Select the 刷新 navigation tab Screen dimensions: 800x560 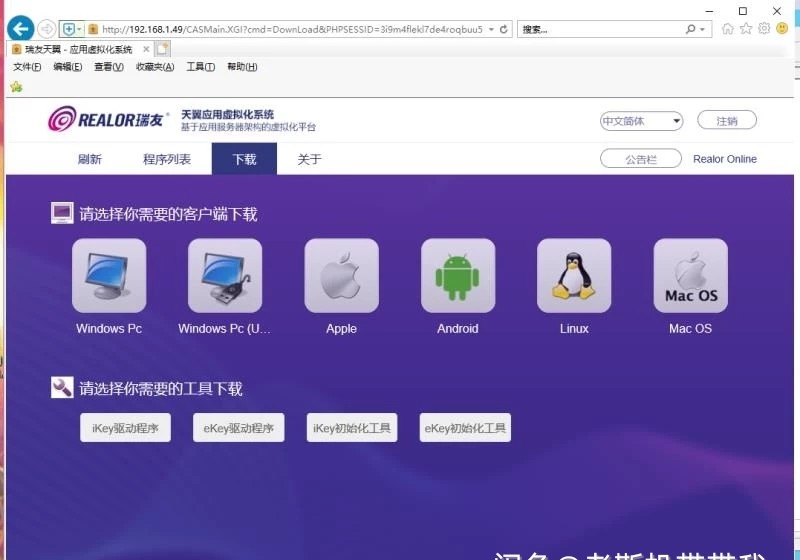[x=90, y=159]
